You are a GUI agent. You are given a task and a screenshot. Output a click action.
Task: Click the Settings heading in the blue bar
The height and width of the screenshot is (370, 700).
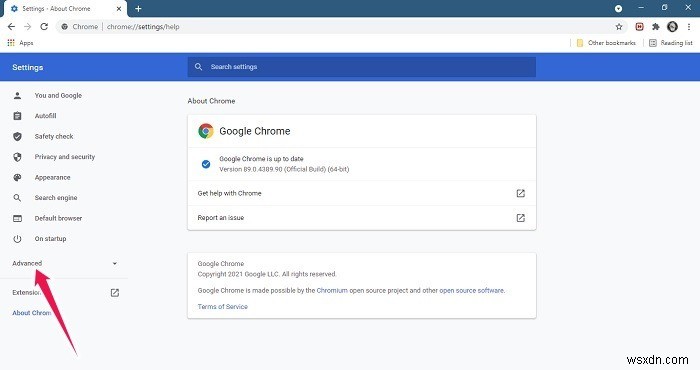tap(28, 67)
